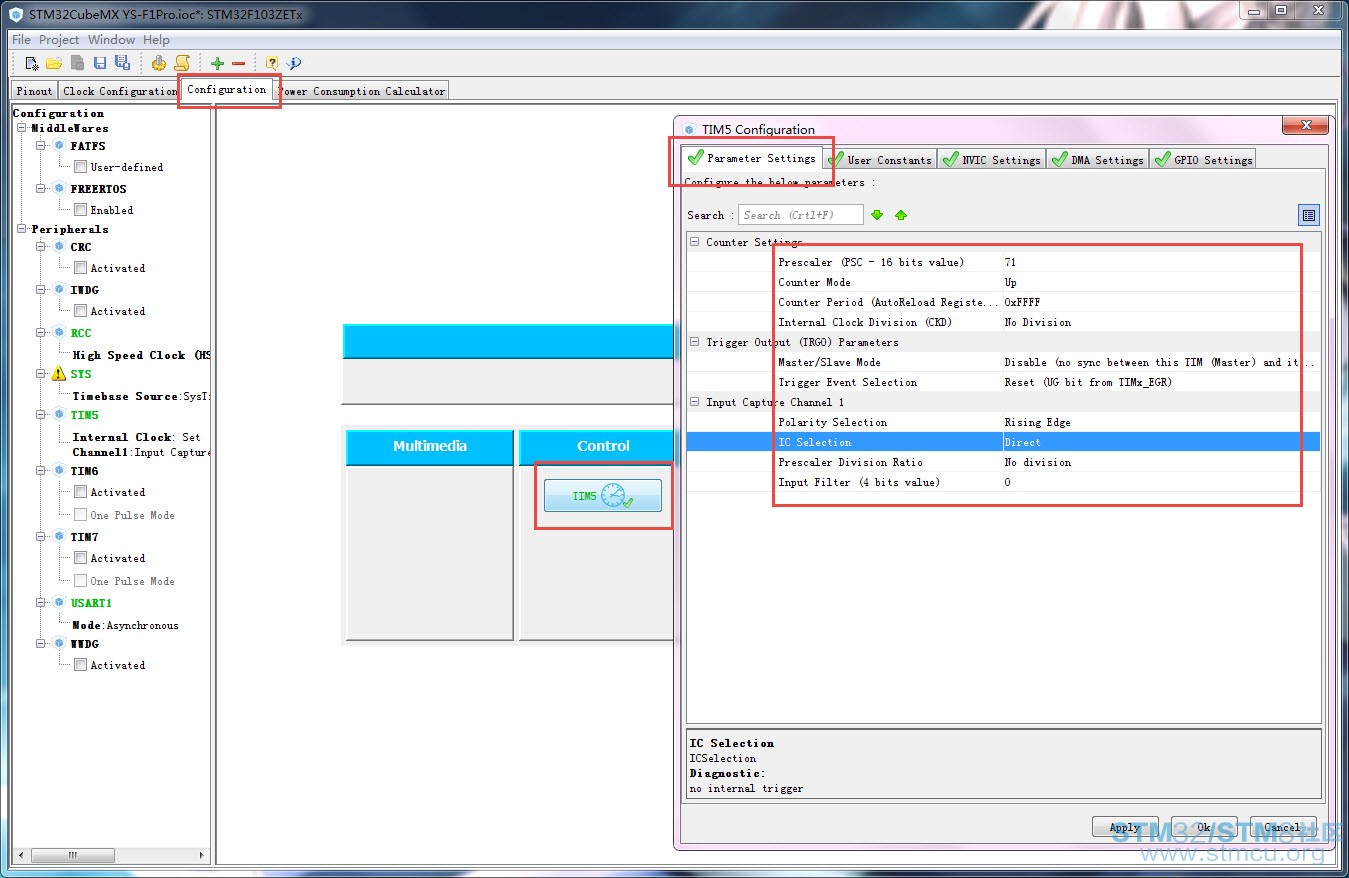
Task: Switch to the Pinout tab
Action: coord(34,91)
